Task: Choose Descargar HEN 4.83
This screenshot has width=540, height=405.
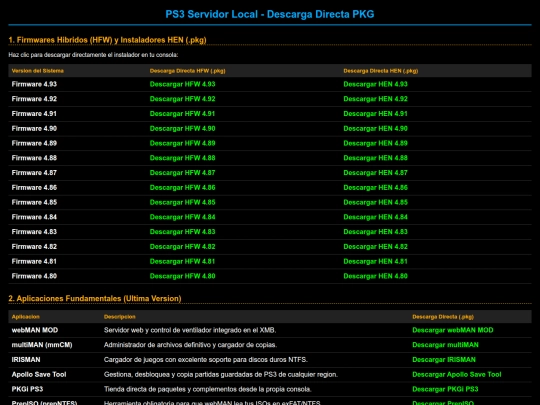Action: (375, 232)
